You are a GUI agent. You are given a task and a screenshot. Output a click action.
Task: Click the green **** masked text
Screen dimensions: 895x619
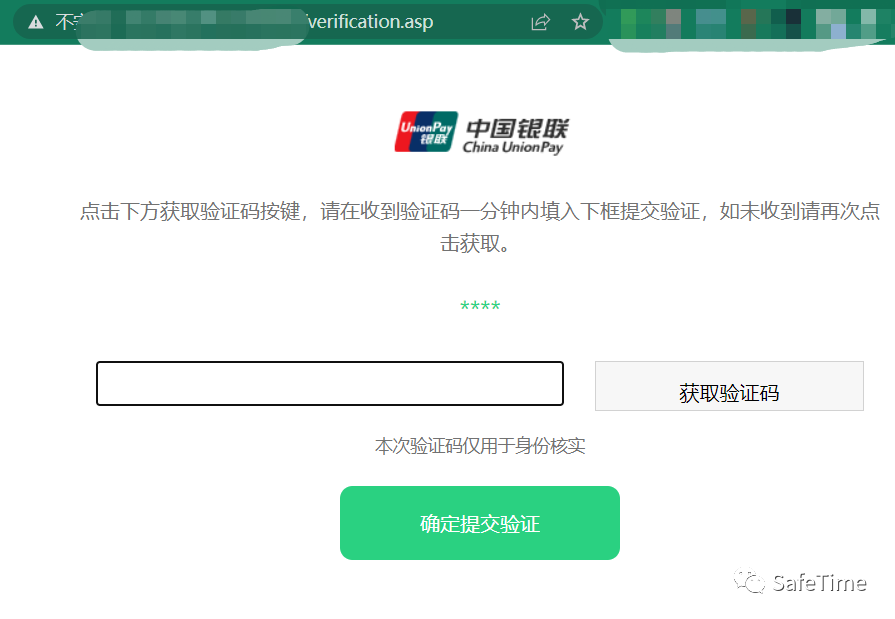coord(480,307)
